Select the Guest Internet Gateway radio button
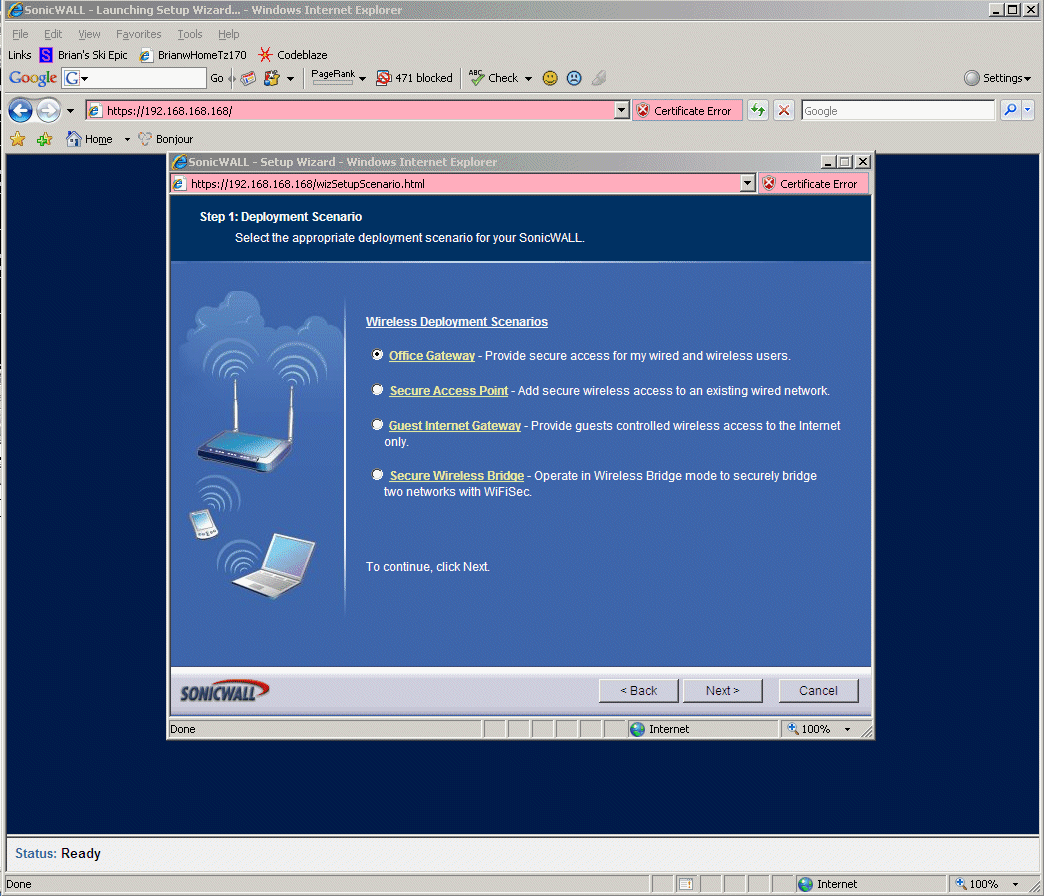1044x896 pixels. (378, 424)
